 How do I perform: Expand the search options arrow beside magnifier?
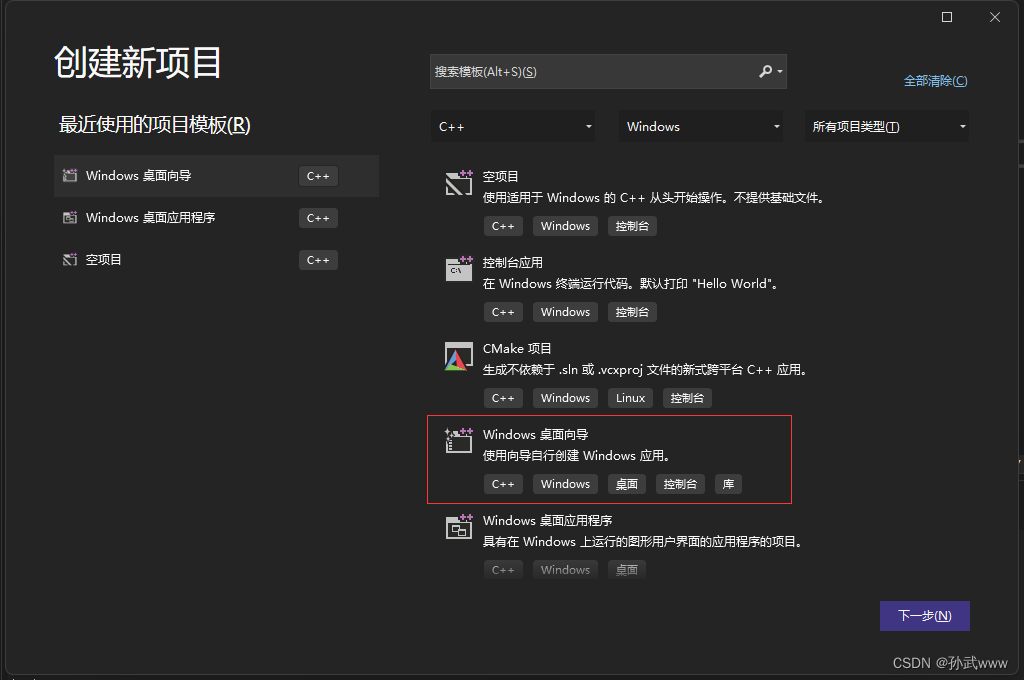(780, 71)
